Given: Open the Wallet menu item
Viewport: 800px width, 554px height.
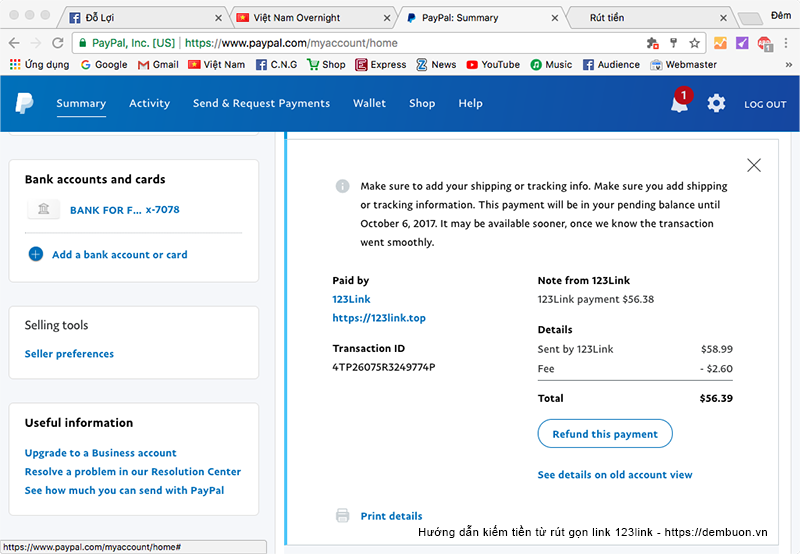Looking at the screenshot, I should tap(369, 103).
